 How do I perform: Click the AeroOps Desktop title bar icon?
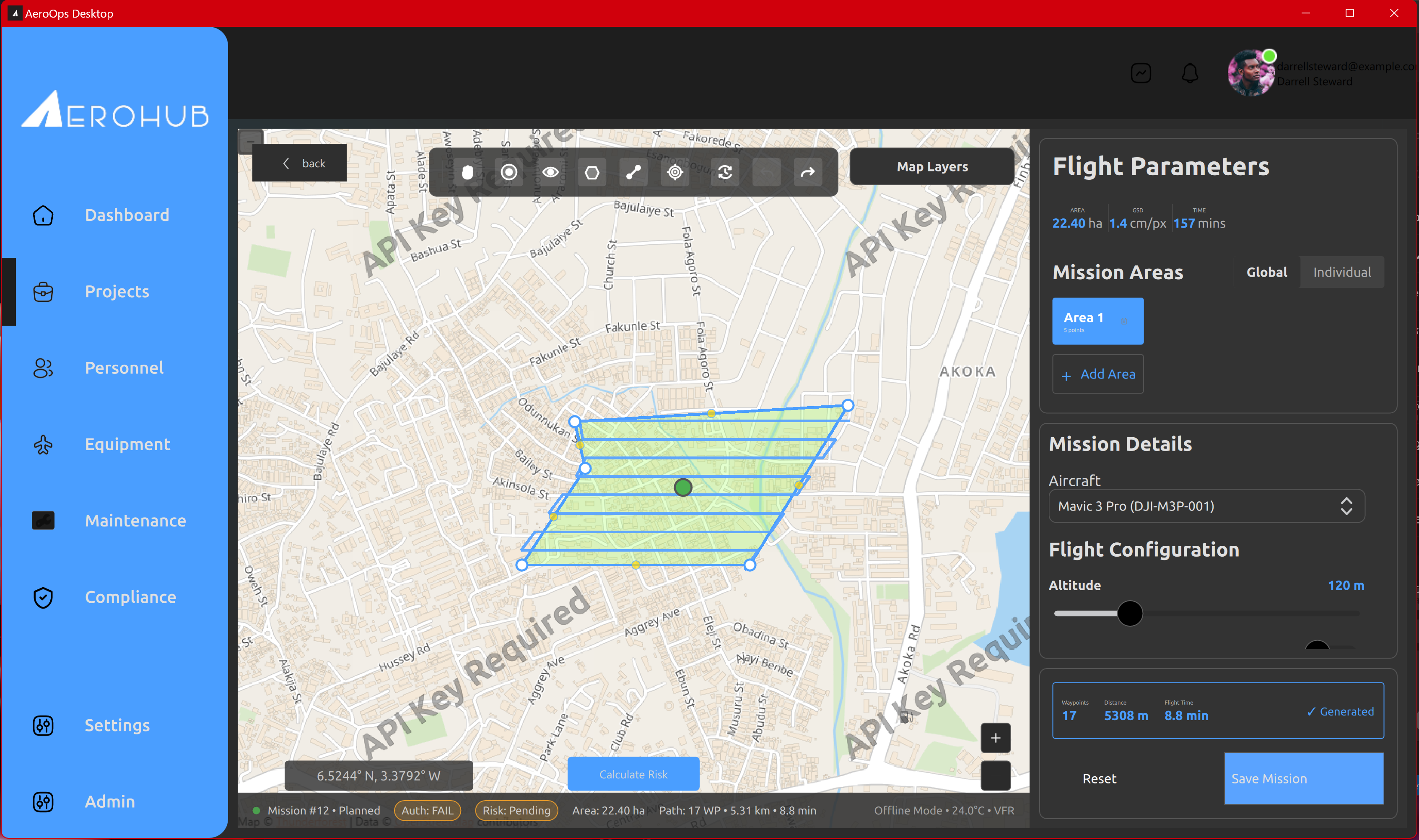(x=15, y=13)
